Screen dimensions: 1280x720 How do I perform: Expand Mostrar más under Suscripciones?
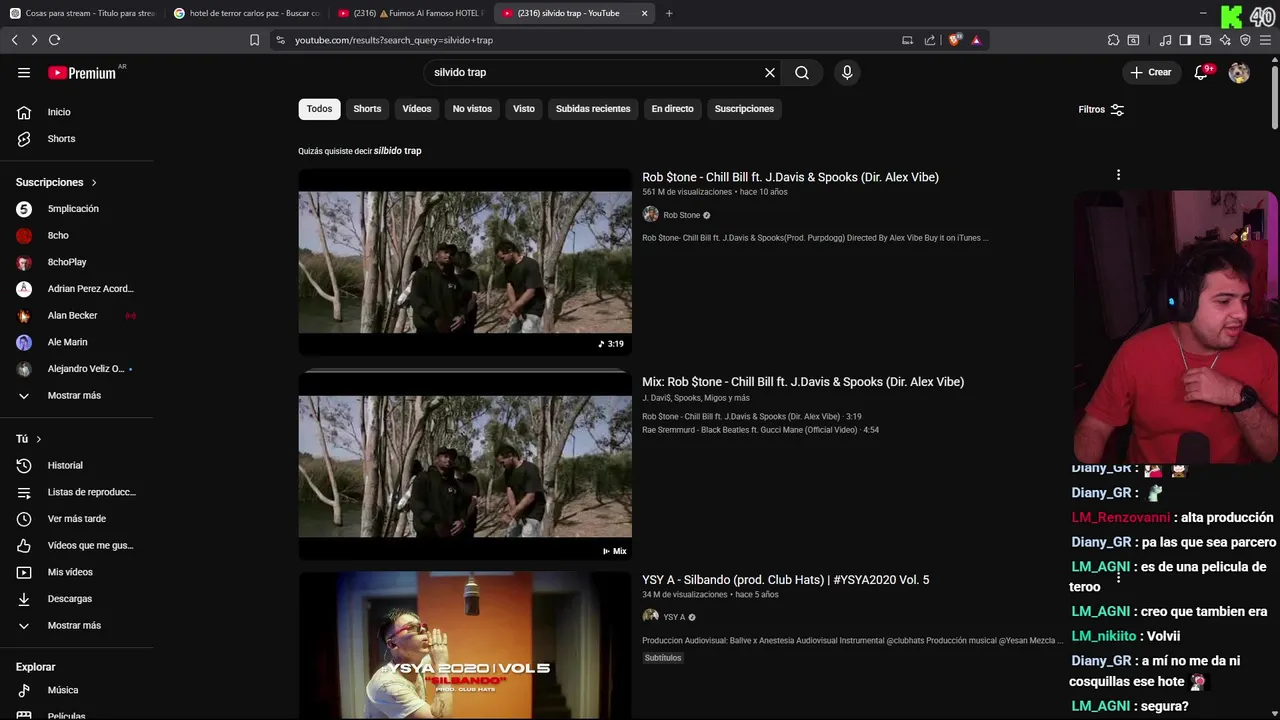point(76,395)
